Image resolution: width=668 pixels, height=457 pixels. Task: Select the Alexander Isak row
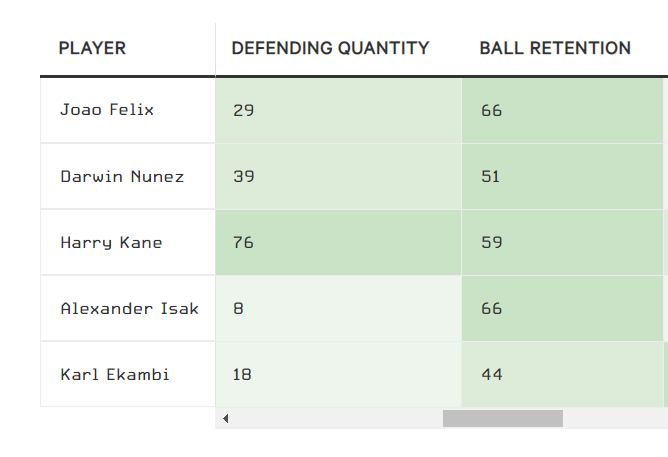point(129,308)
